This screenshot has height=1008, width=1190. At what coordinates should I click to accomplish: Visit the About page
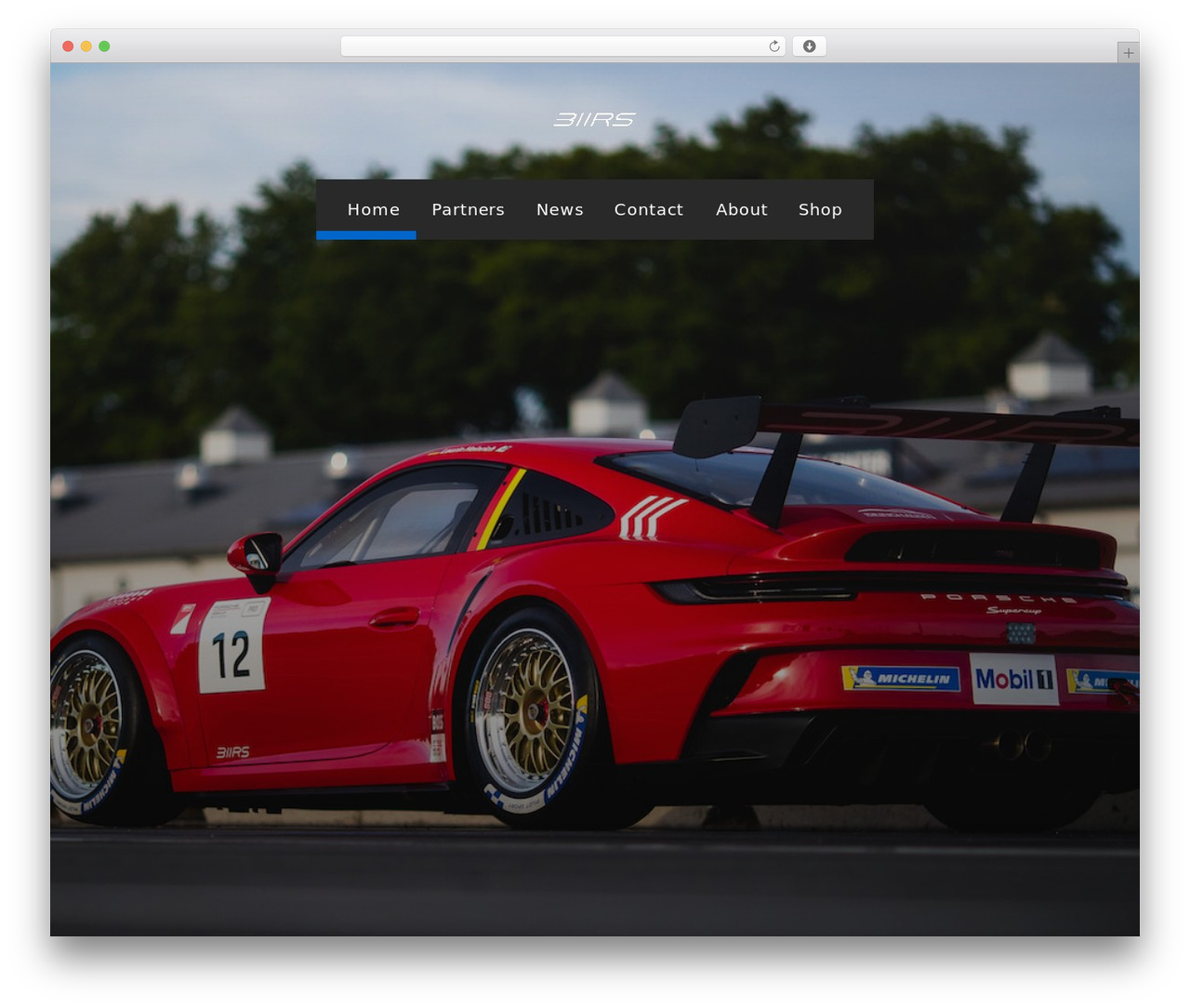[742, 210]
